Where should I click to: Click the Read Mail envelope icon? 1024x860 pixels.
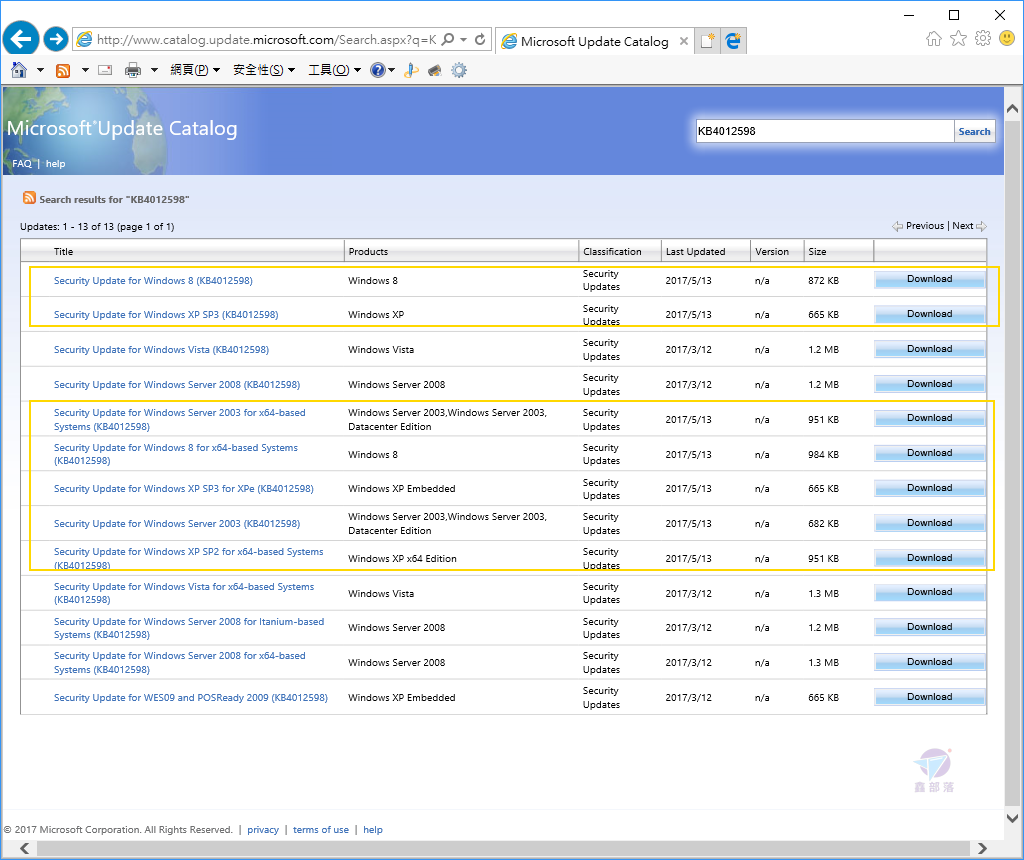click(x=105, y=70)
